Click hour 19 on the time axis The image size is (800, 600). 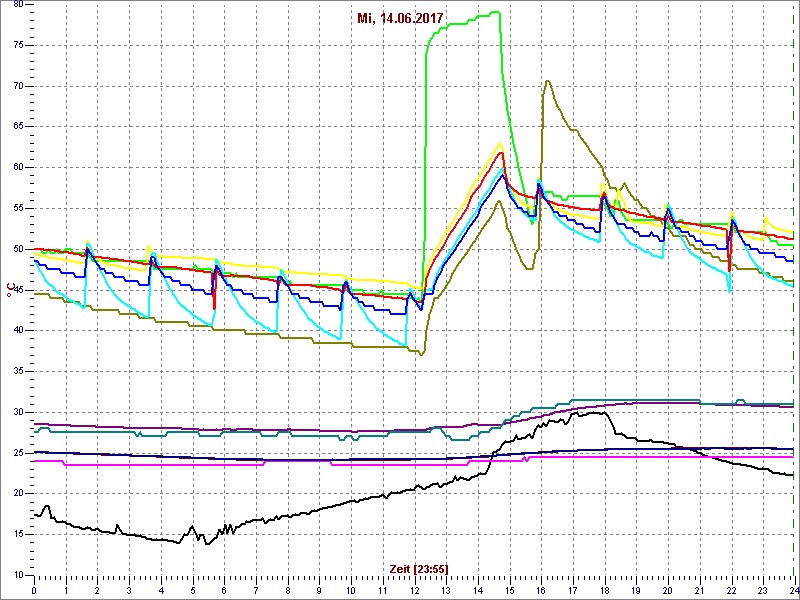click(x=636, y=590)
